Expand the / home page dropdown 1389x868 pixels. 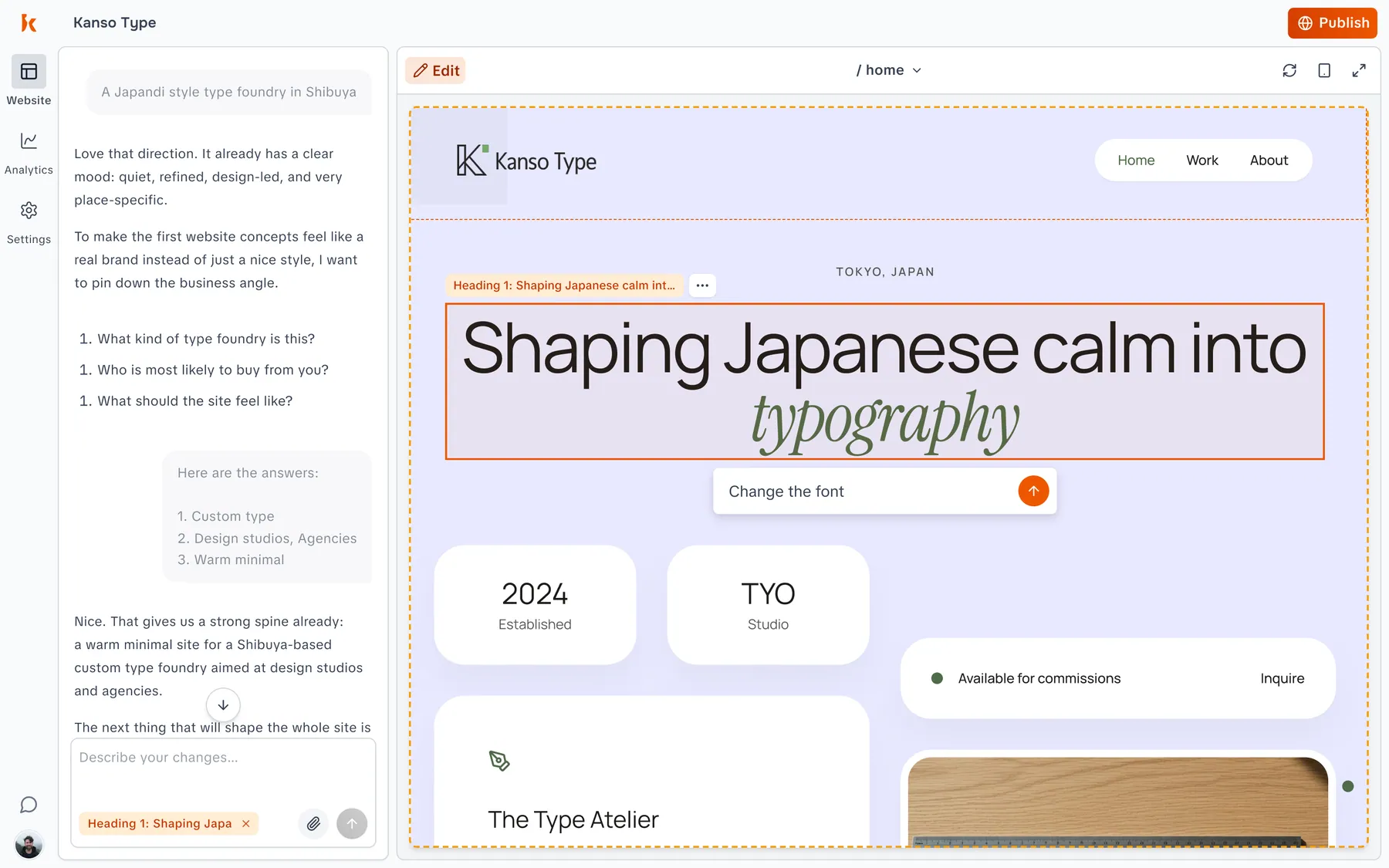(x=888, y=70)
